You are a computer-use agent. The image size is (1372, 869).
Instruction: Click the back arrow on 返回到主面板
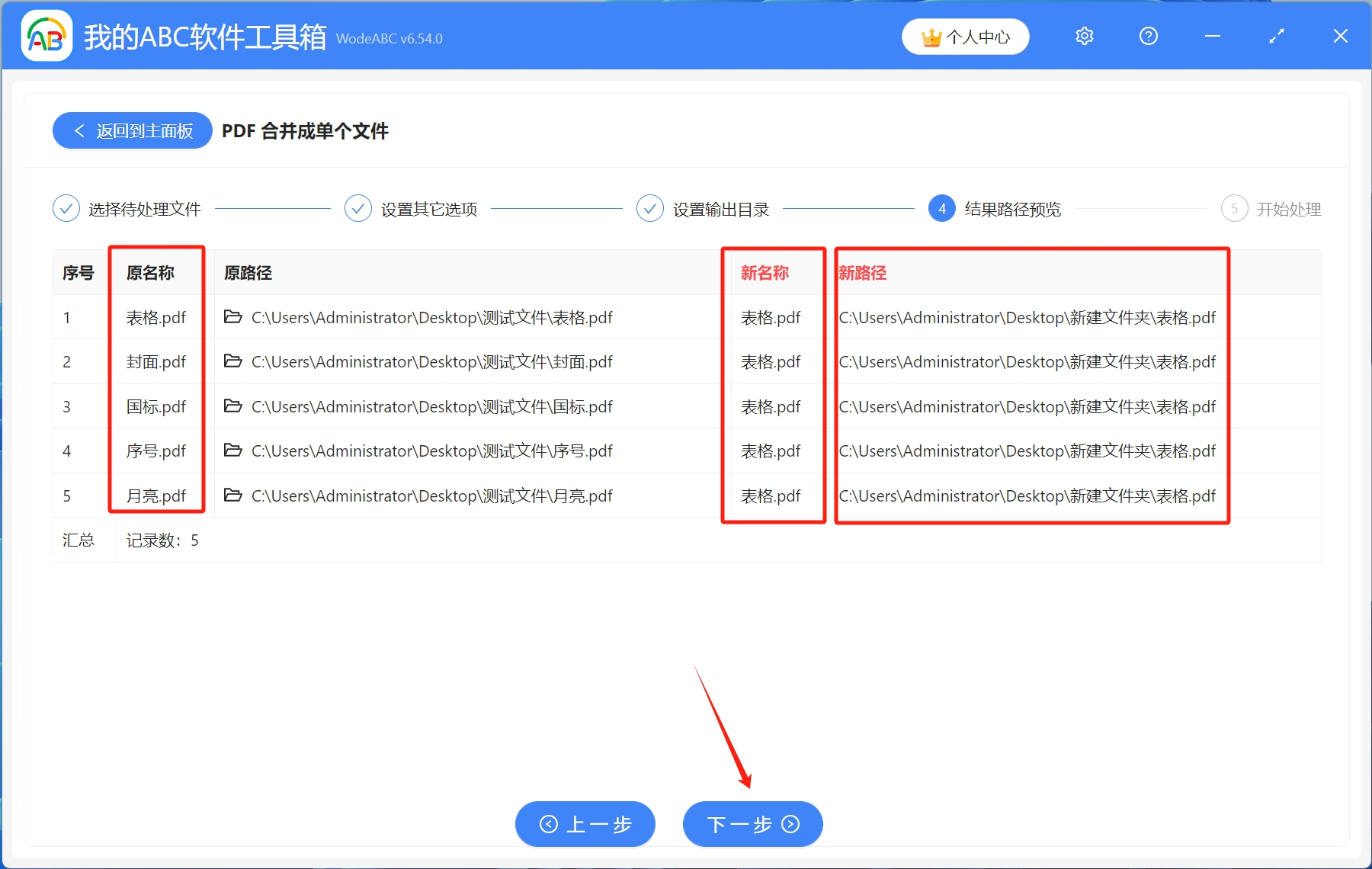[x=79, y=130]
